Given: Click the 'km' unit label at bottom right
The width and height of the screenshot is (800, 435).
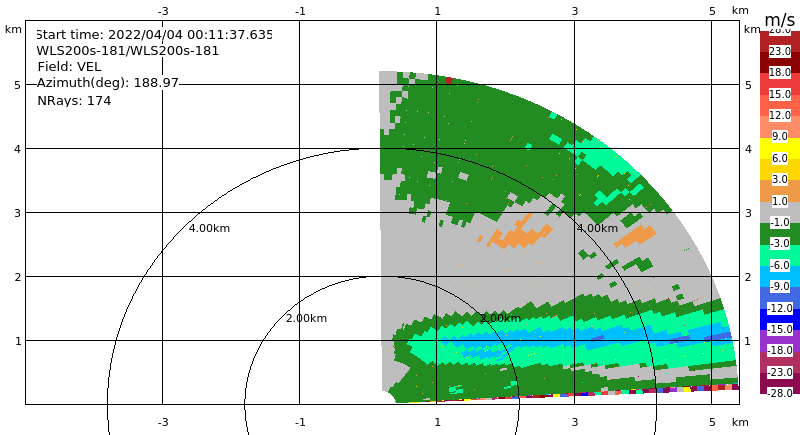Looking at the screenshot, I should pyautogui.click(x=740, y=422).
